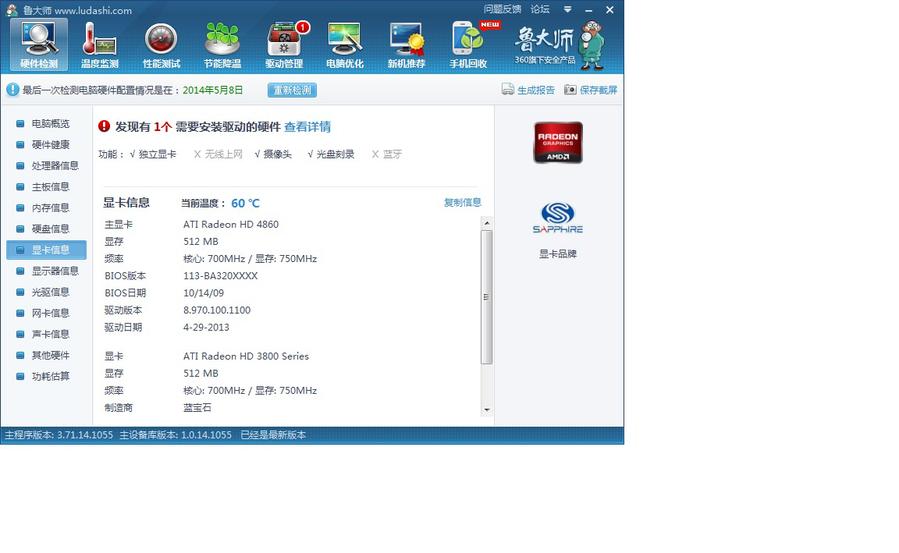Image resolution: width=899 pixels, height=553 pixels.
Task: Open the 温度监测 temperature monitor icon
Action: [100, 45]
